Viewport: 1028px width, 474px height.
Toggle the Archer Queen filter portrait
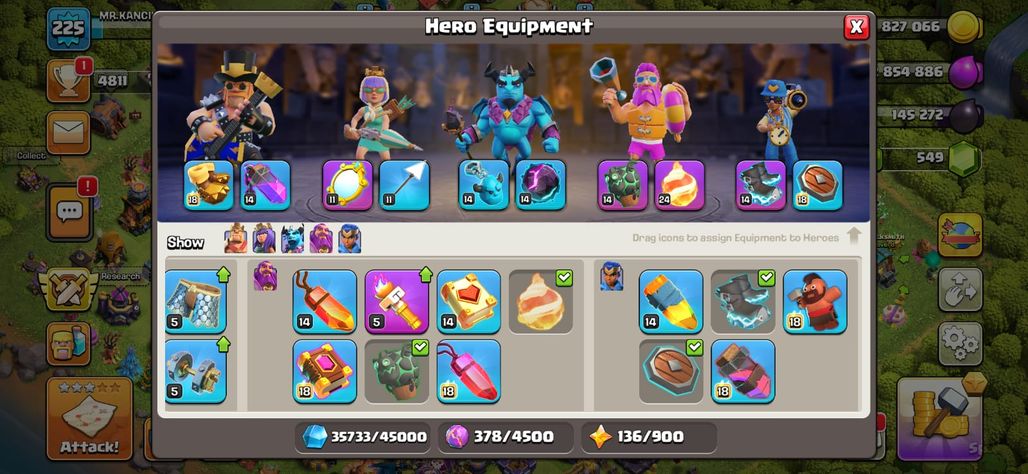pyautogui.click(x=264, y=239)
